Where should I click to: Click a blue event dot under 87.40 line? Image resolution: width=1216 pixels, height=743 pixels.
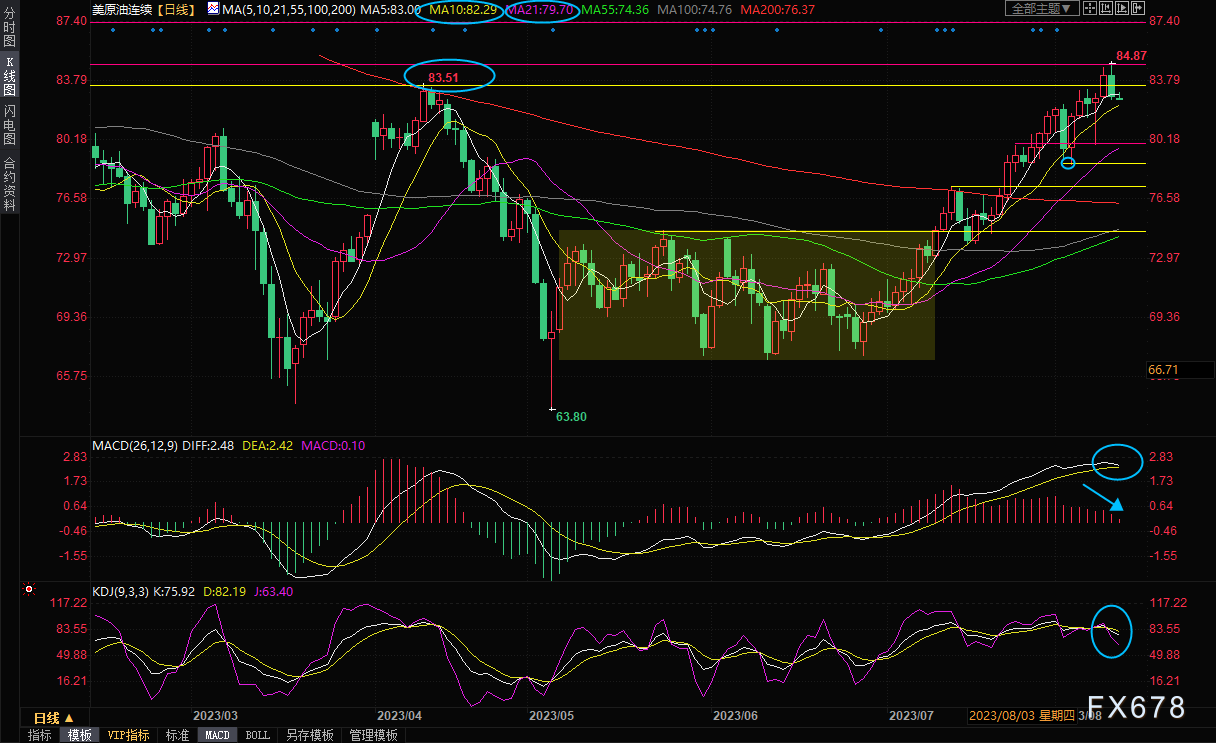[x=112, y=30]
